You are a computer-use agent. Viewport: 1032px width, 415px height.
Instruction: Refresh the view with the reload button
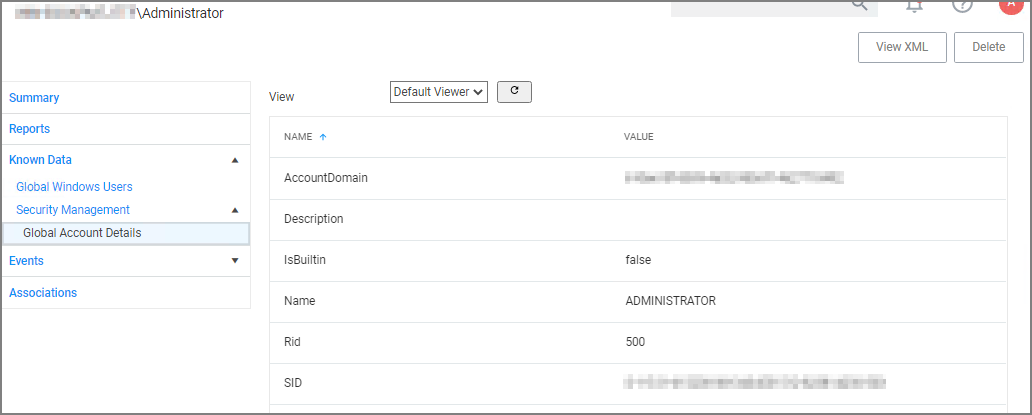(x=514, y=92)
